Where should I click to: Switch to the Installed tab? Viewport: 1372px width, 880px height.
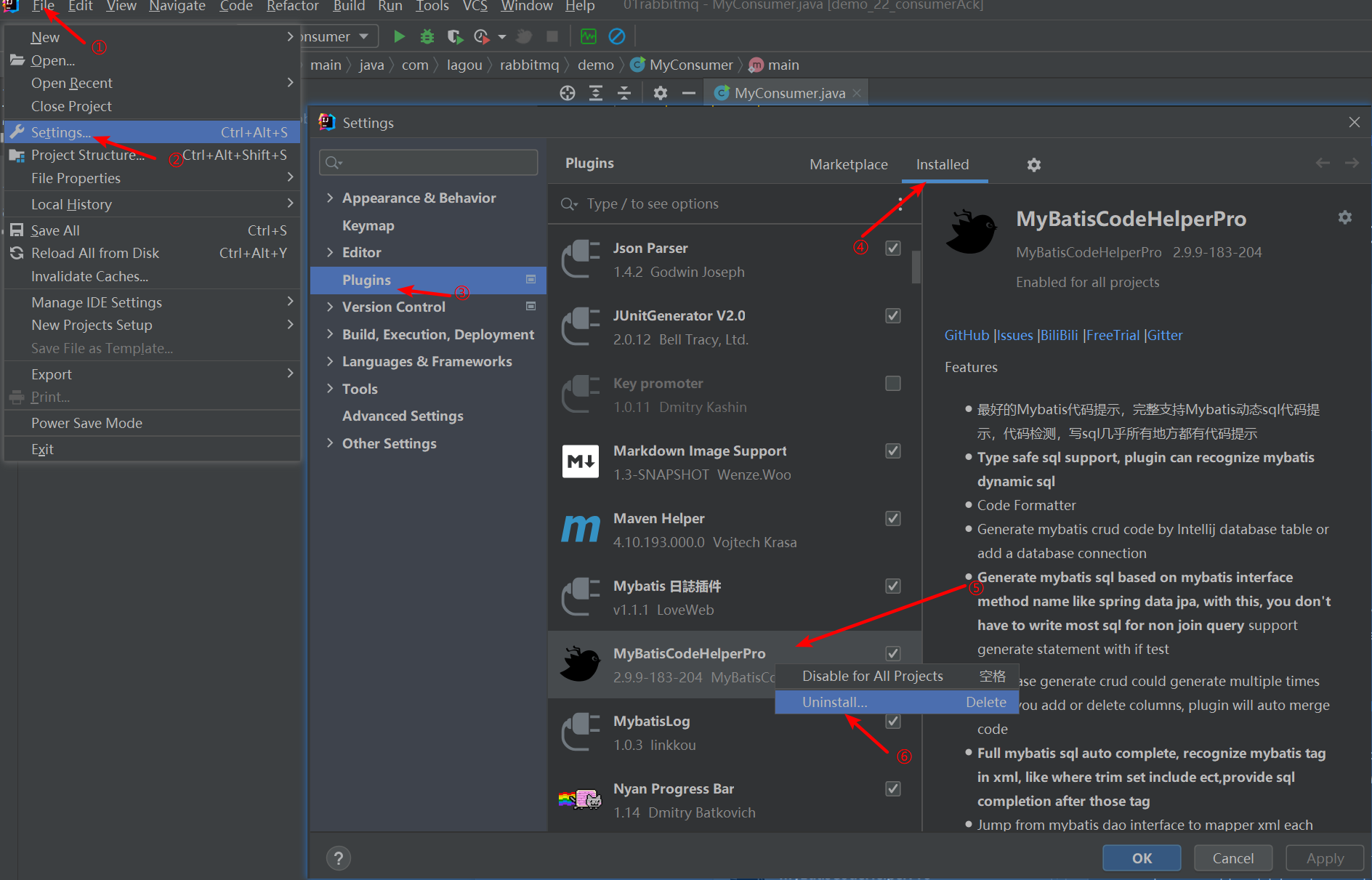[943, 164]
